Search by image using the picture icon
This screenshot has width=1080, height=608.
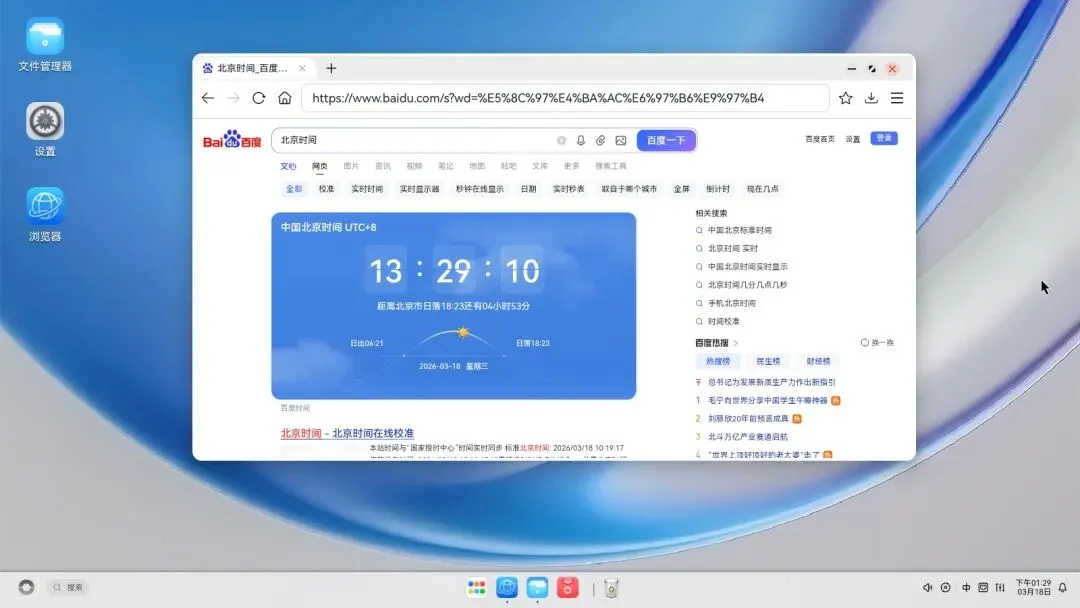click(621, 140)
